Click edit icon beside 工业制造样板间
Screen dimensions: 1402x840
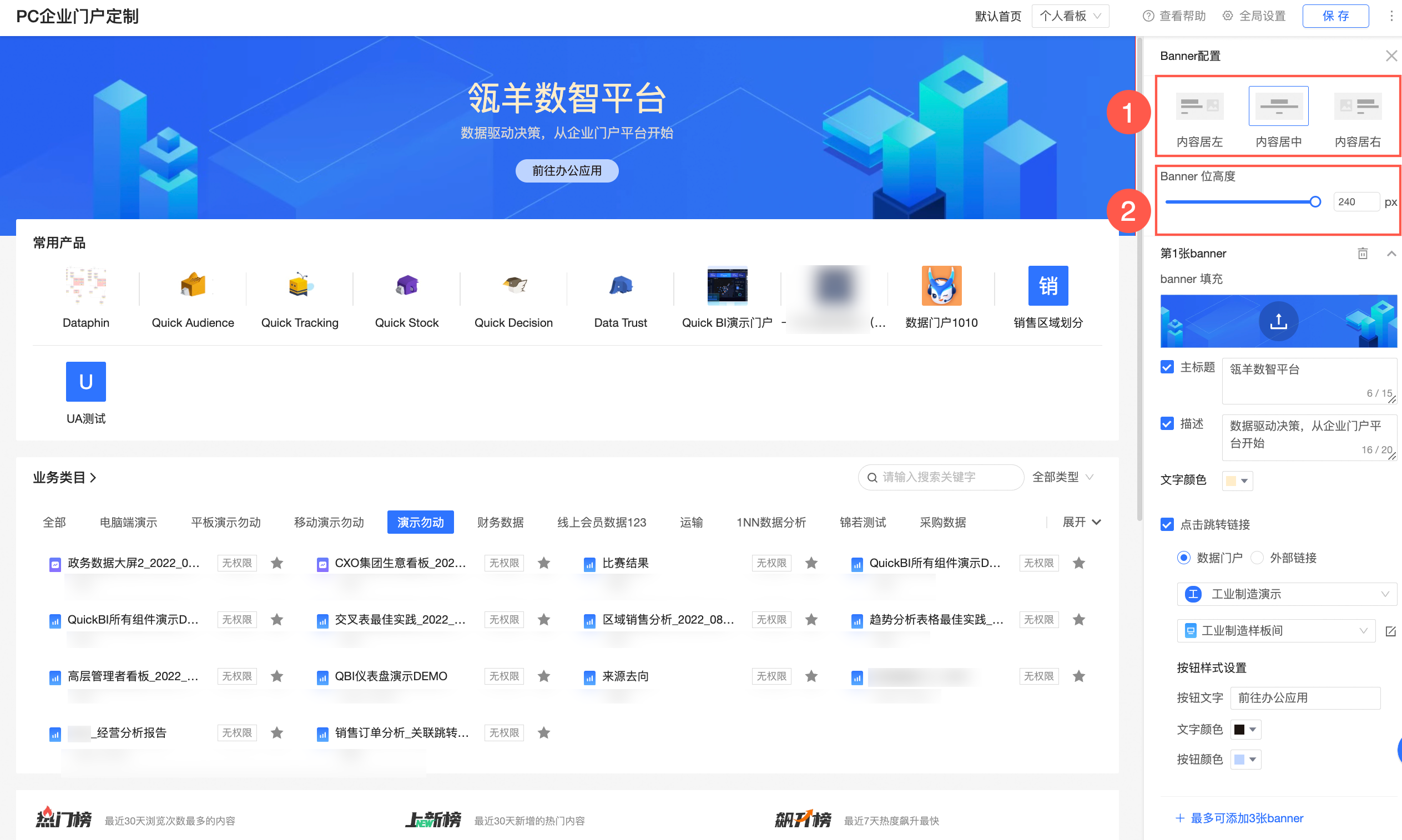(1390, 631)
